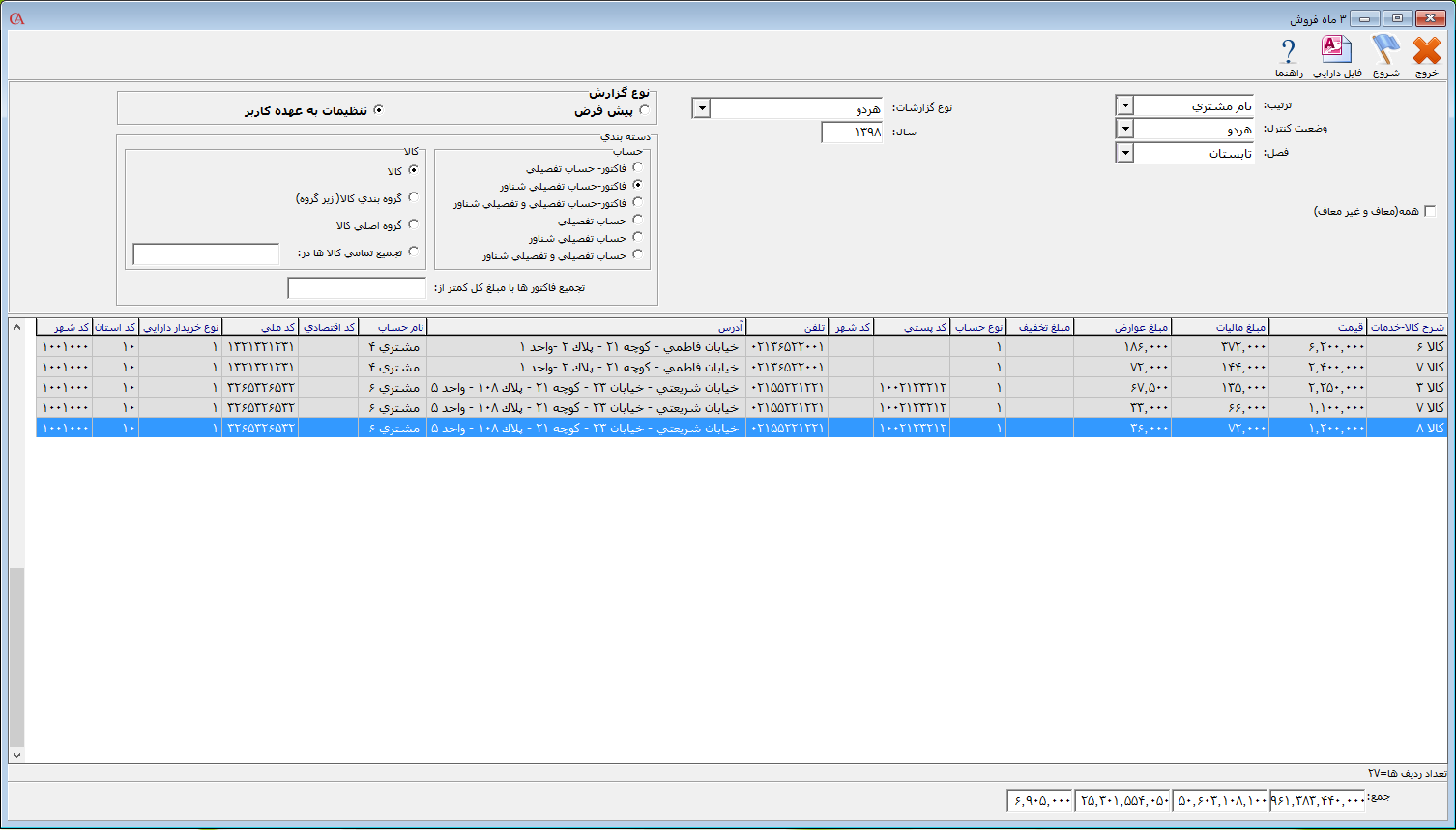Open the فایل دارایی file icon
1456x830 pixels.
click(1336, 56)
